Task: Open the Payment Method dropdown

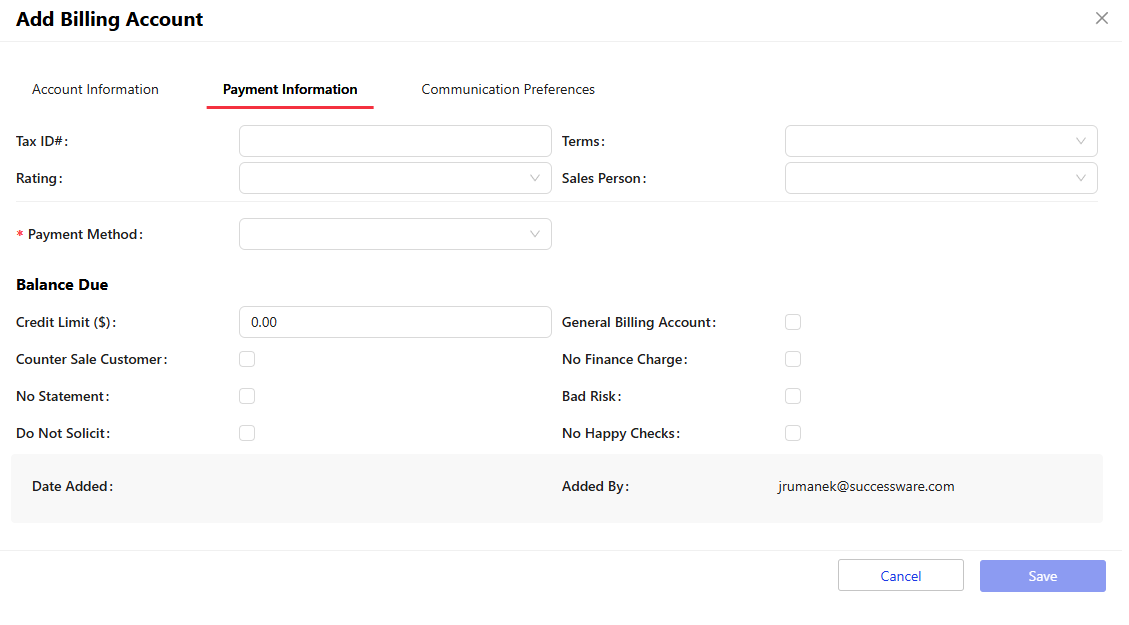Action: (x=395, y=234)
